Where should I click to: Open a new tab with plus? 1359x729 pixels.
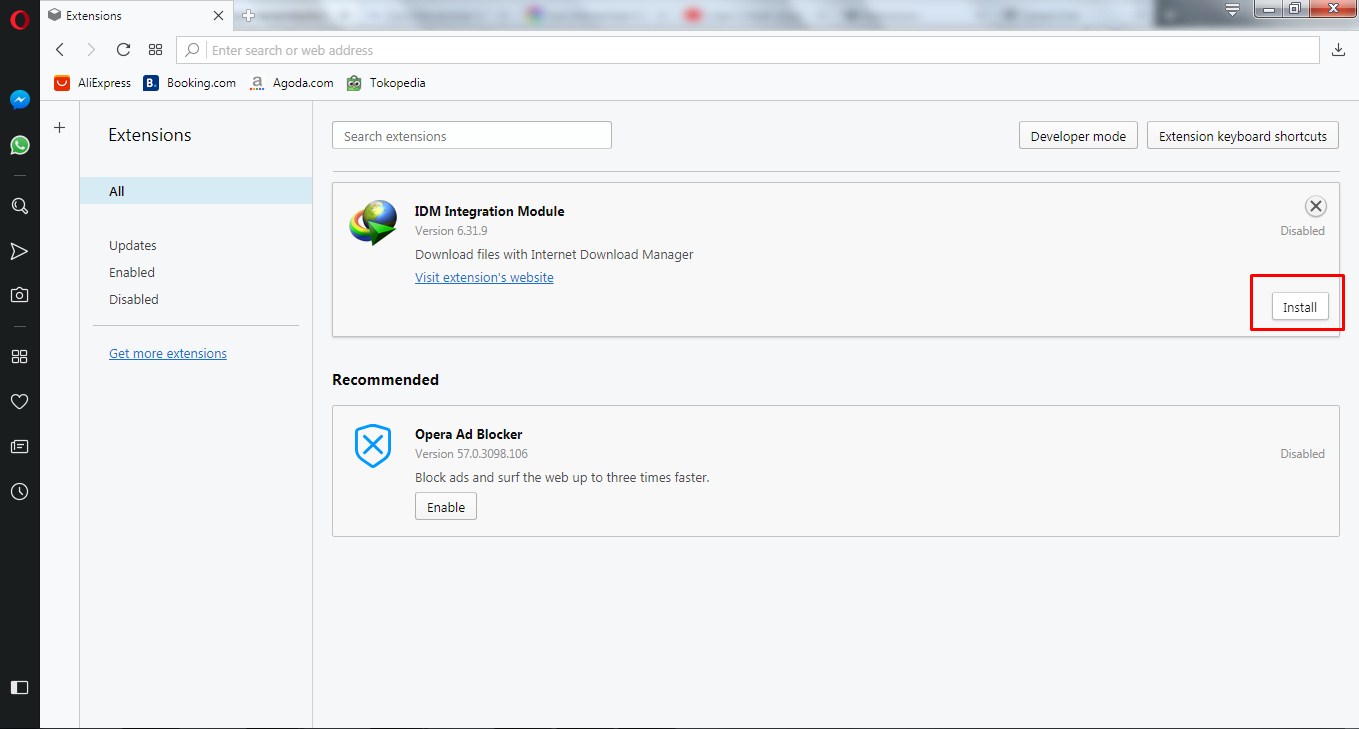click(x=248, y=15)
